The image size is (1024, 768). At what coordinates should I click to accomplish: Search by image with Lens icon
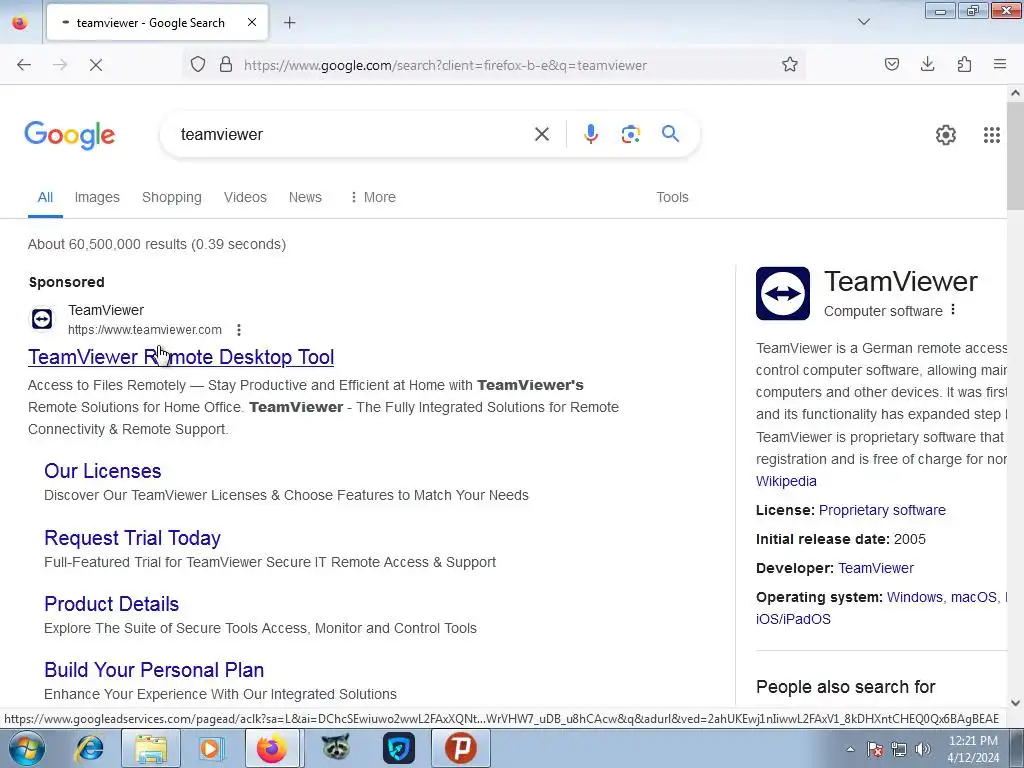[x=630, y=135]
